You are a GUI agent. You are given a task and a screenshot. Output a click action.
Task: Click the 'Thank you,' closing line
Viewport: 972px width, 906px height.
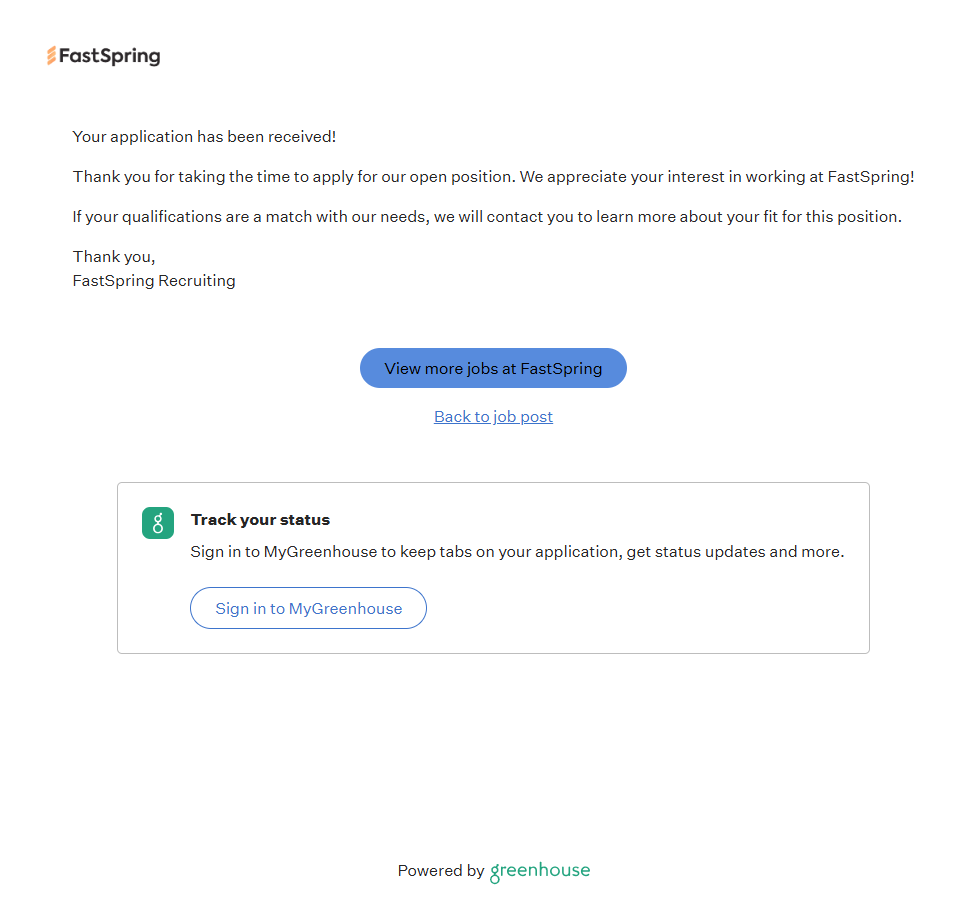tap(114, 257)
